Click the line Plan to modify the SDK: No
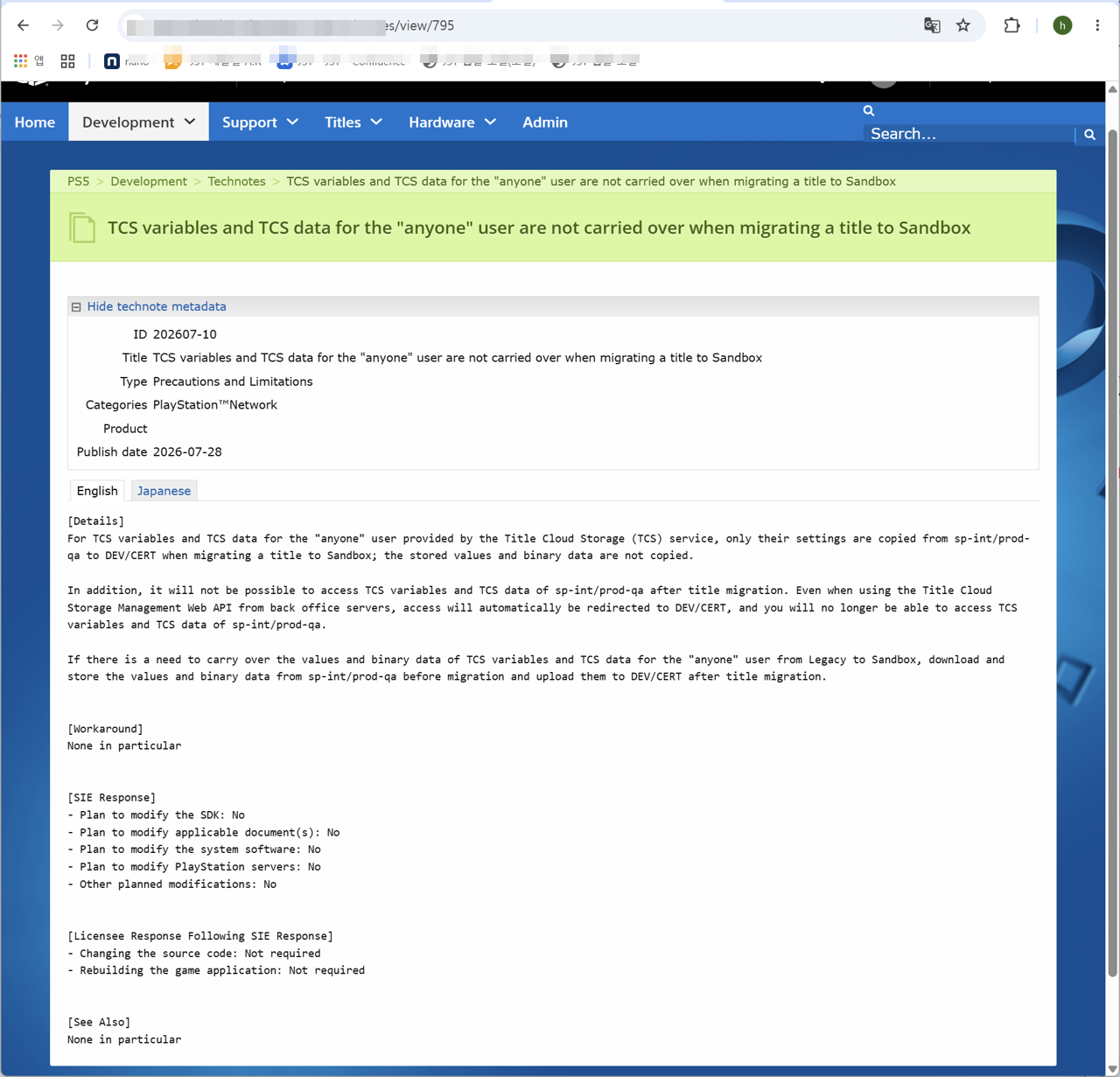 156,815
